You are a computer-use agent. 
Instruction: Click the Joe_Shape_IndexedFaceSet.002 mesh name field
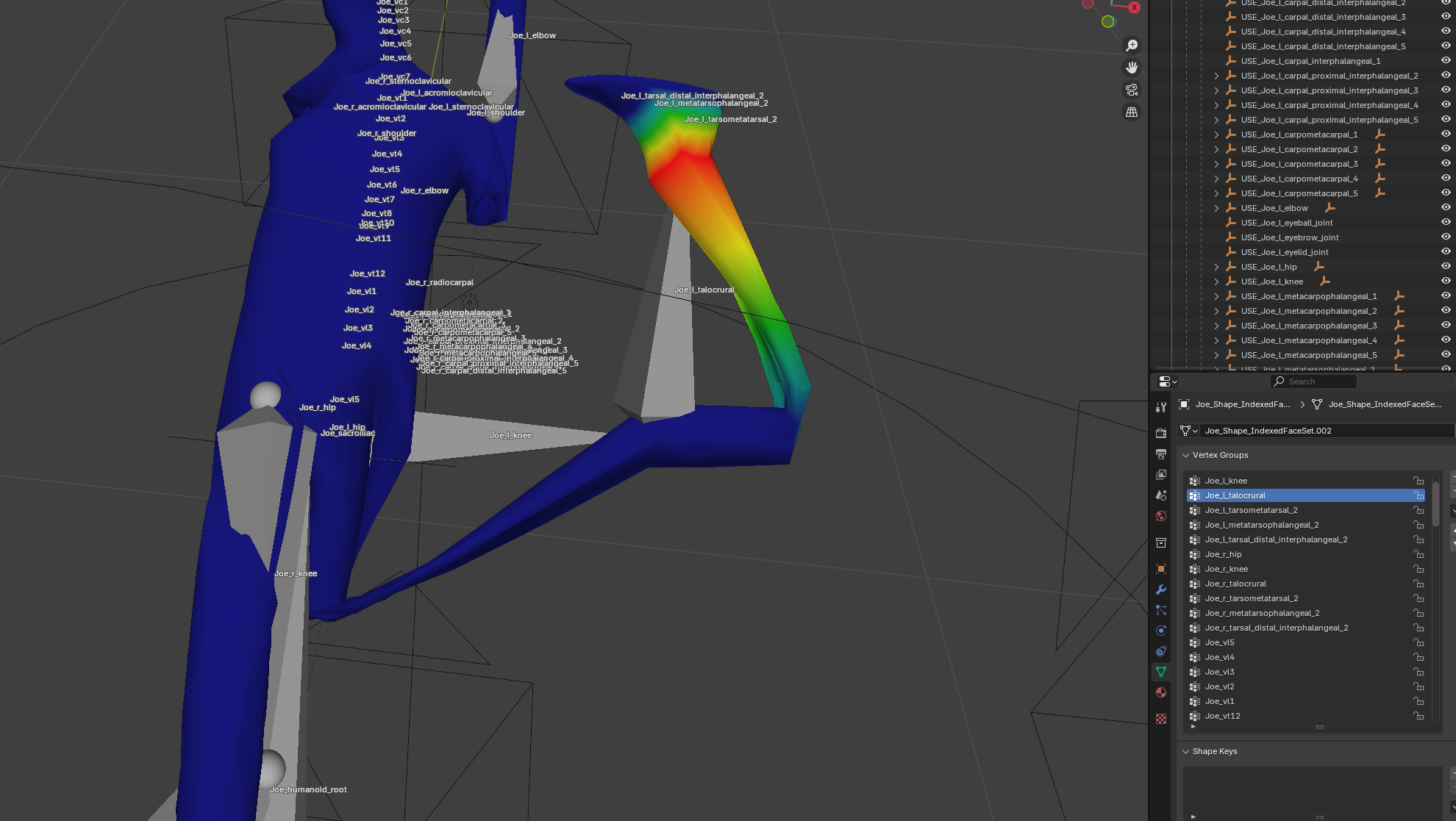1327,431
